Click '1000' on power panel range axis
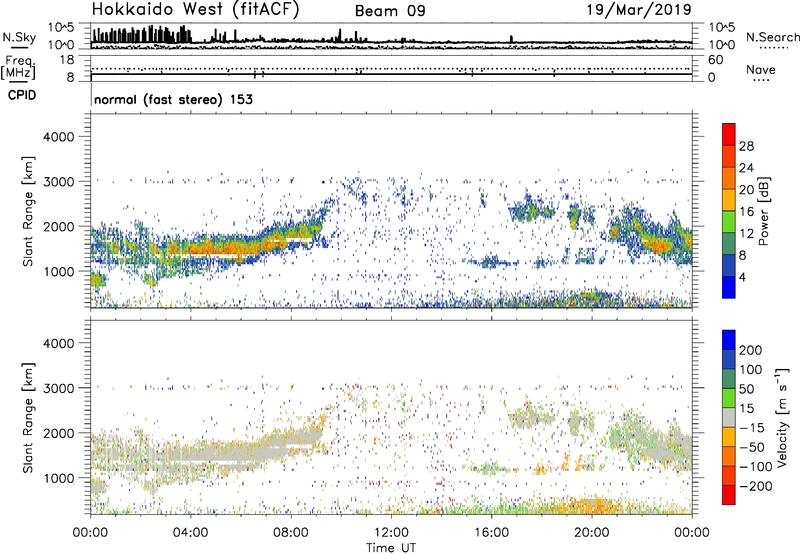This screenshot has height=554, width=800. 58,271
